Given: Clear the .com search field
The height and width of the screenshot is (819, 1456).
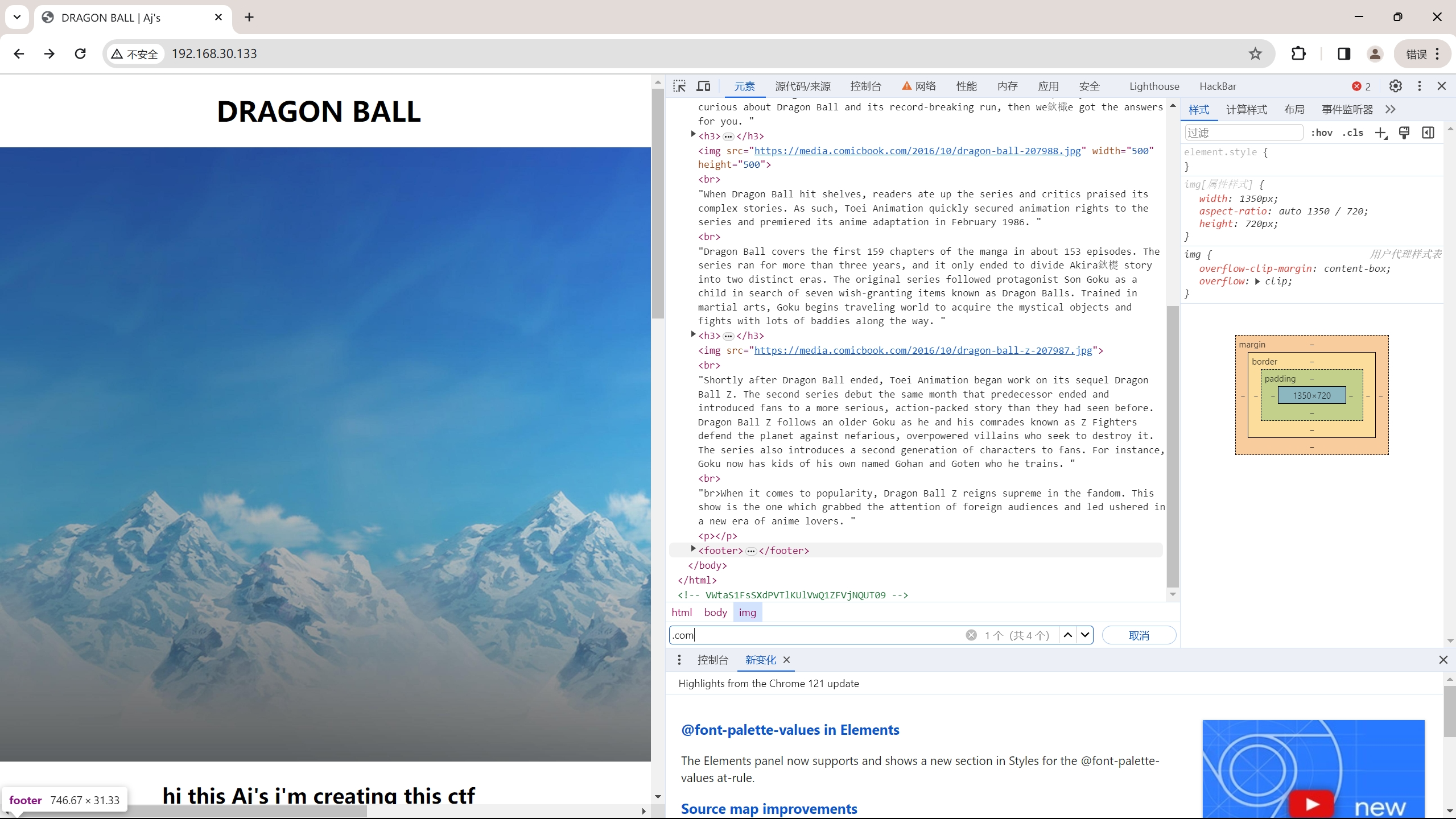Looking at the screenshot, I should coord(971,635).
